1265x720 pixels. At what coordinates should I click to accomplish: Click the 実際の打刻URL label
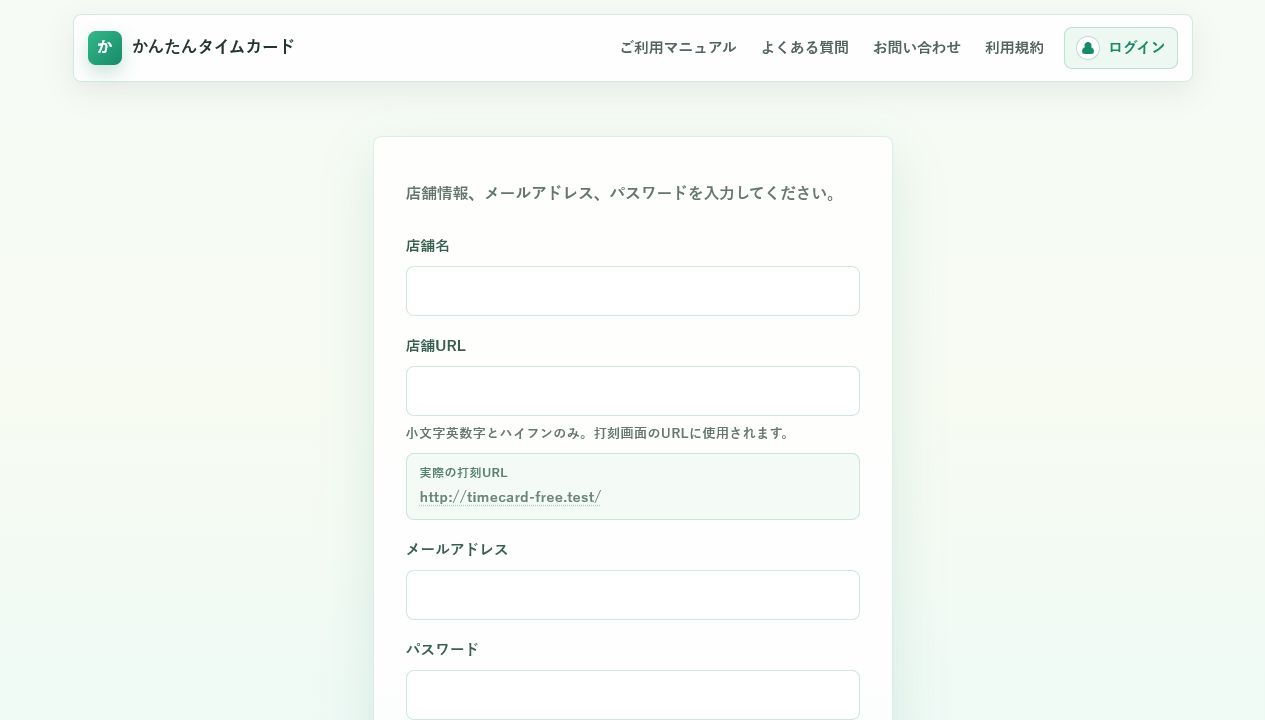click(464, 473)
